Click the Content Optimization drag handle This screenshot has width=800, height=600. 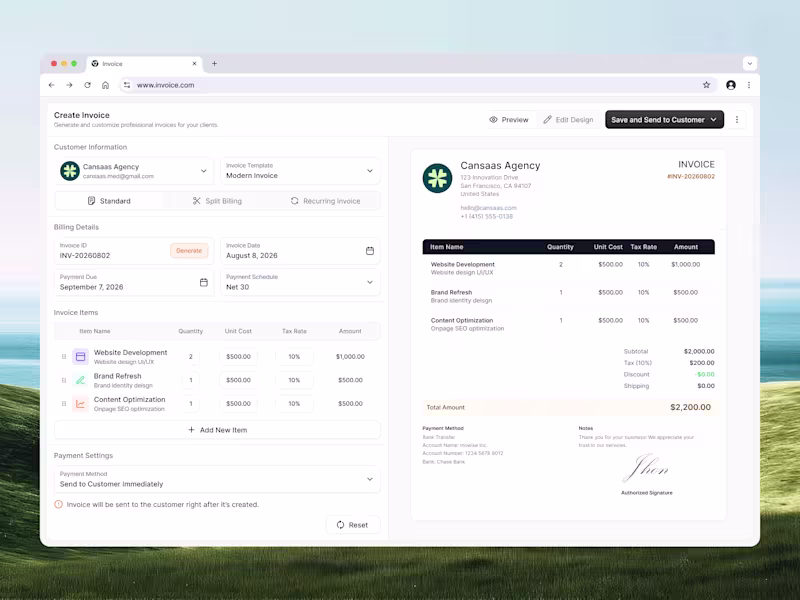pos(64,404)
